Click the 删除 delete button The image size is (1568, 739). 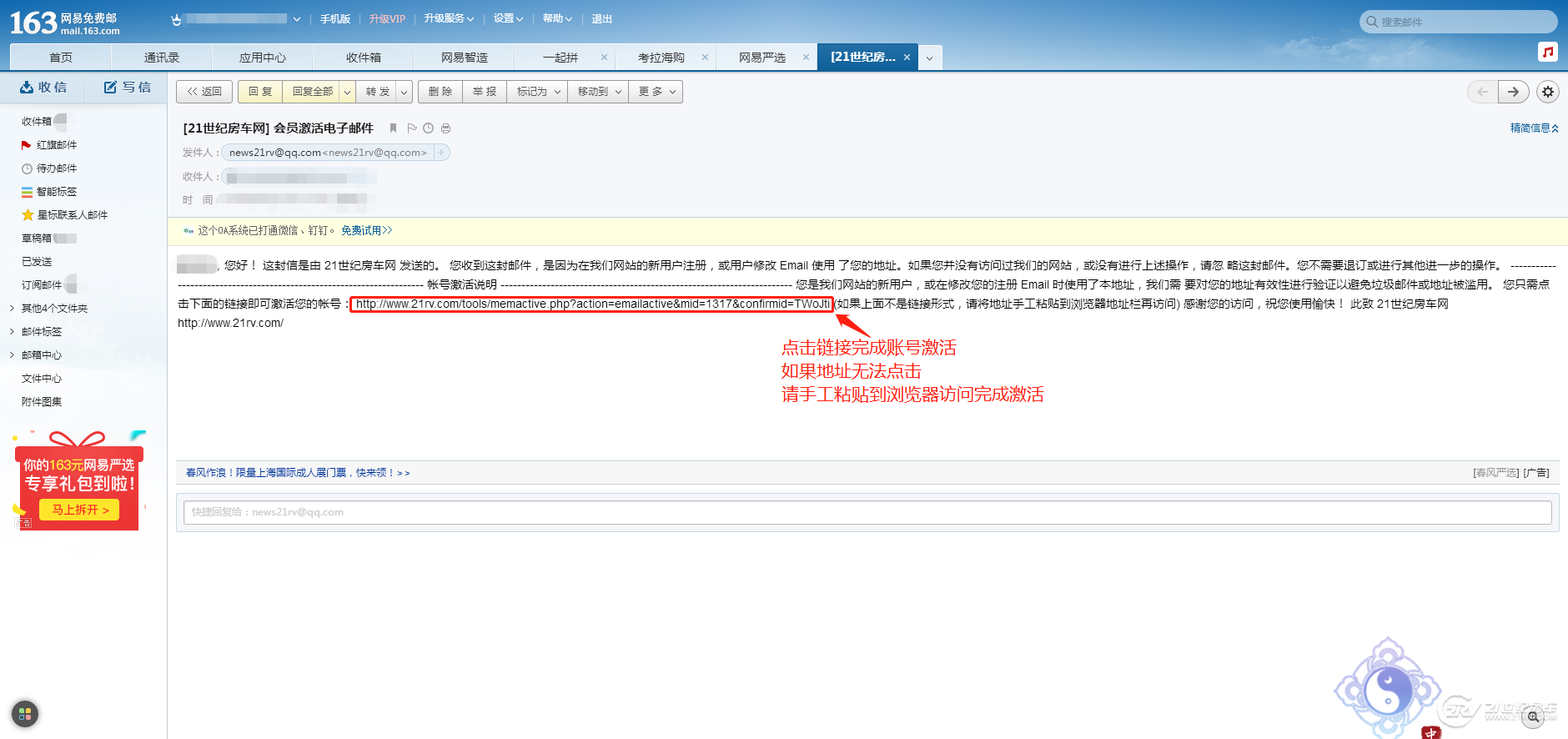(x=440, y=92)
